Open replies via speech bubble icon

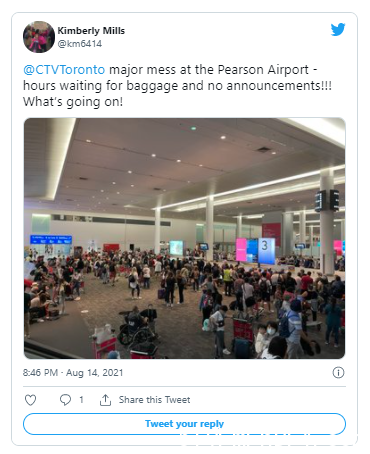[65, 400]
